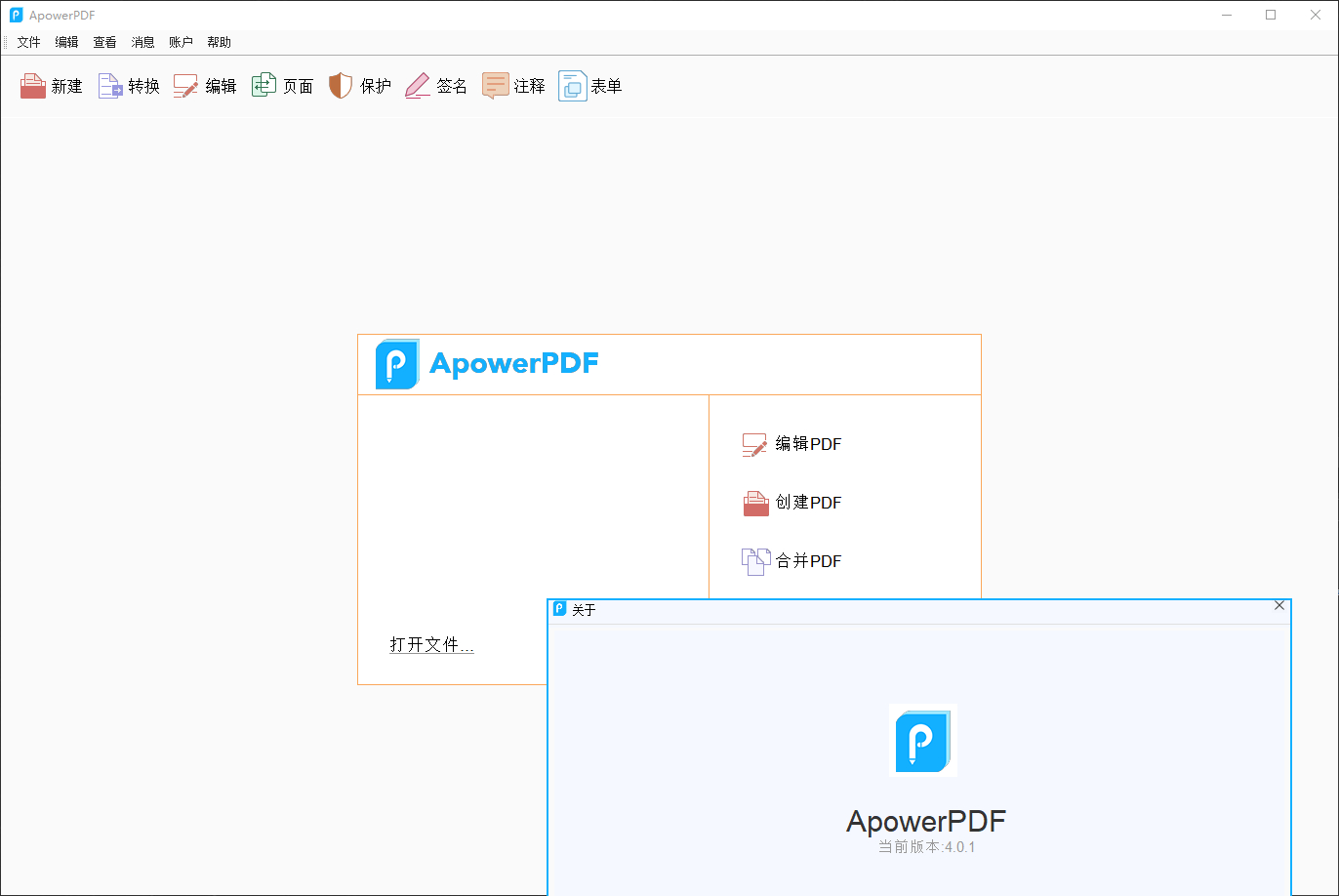
Task: Close the ApowerPDF main window
Action: pos(1316,15)
